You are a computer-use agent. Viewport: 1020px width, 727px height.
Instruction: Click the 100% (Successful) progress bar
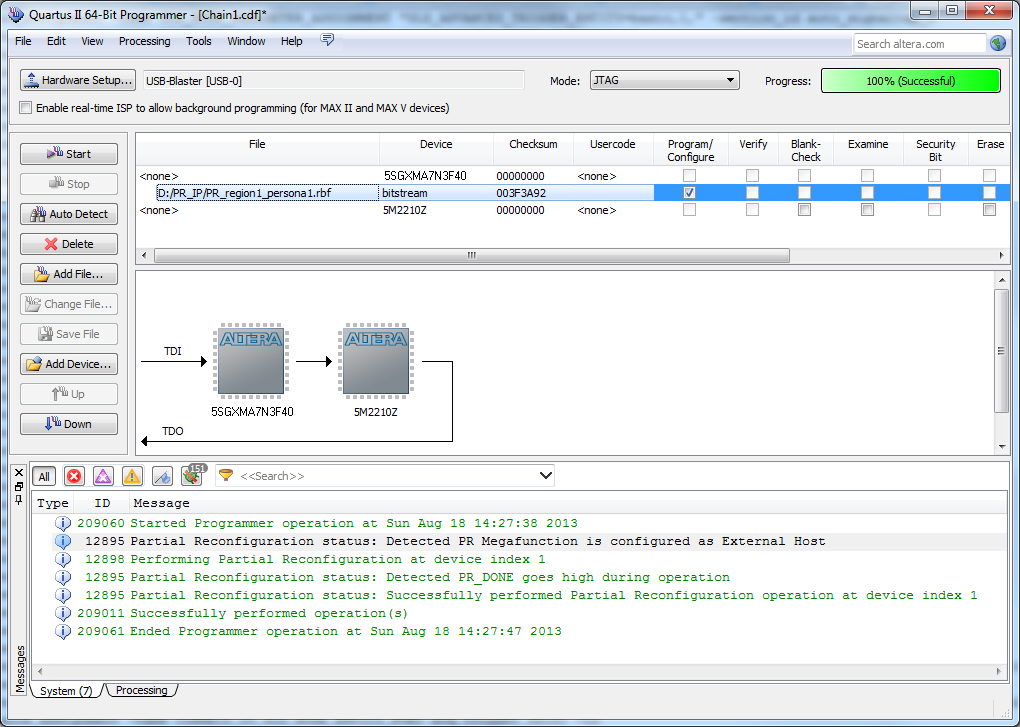(x=910, y=81)
